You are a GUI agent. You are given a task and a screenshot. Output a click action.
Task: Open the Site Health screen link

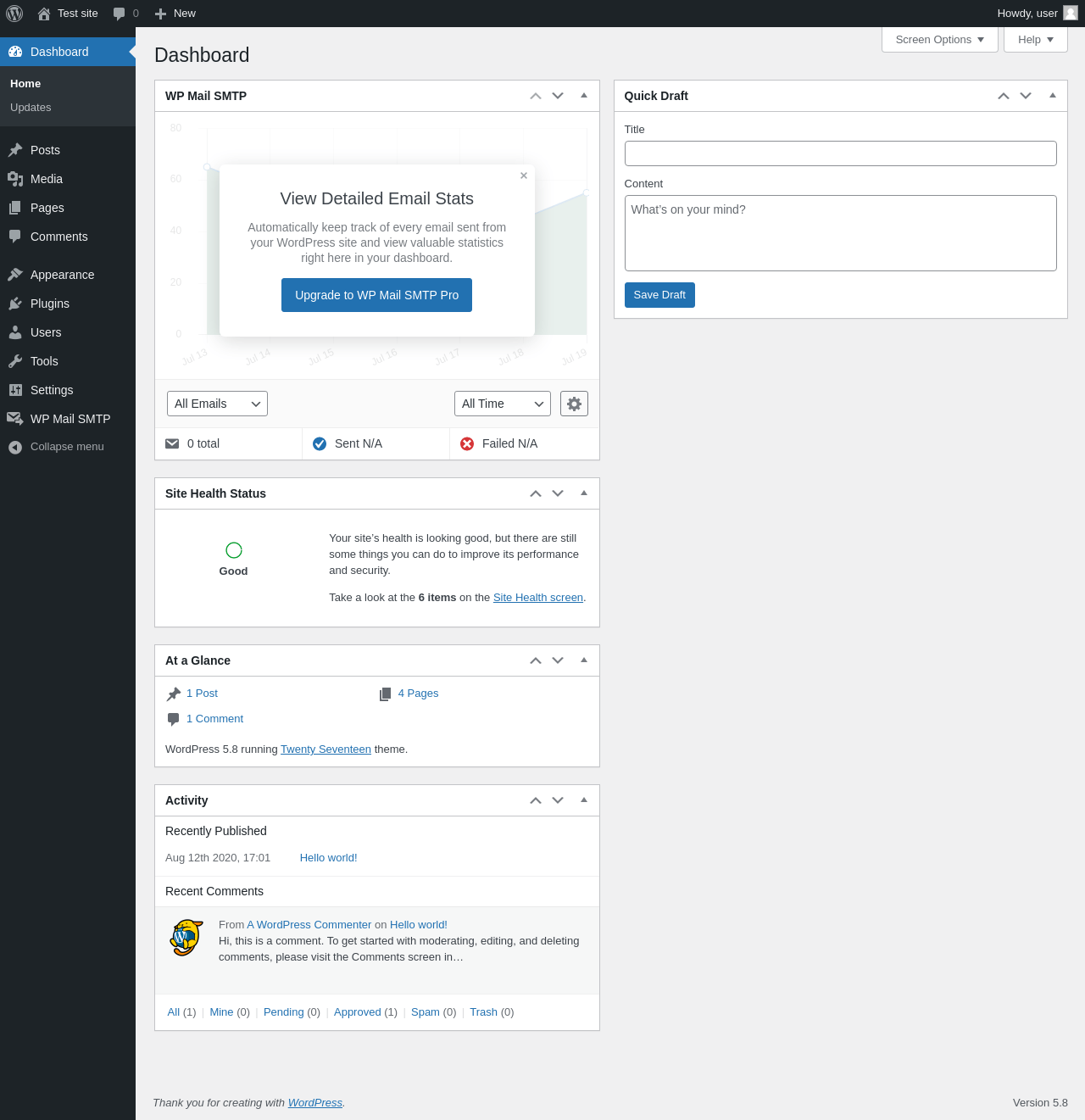[538, 598]
